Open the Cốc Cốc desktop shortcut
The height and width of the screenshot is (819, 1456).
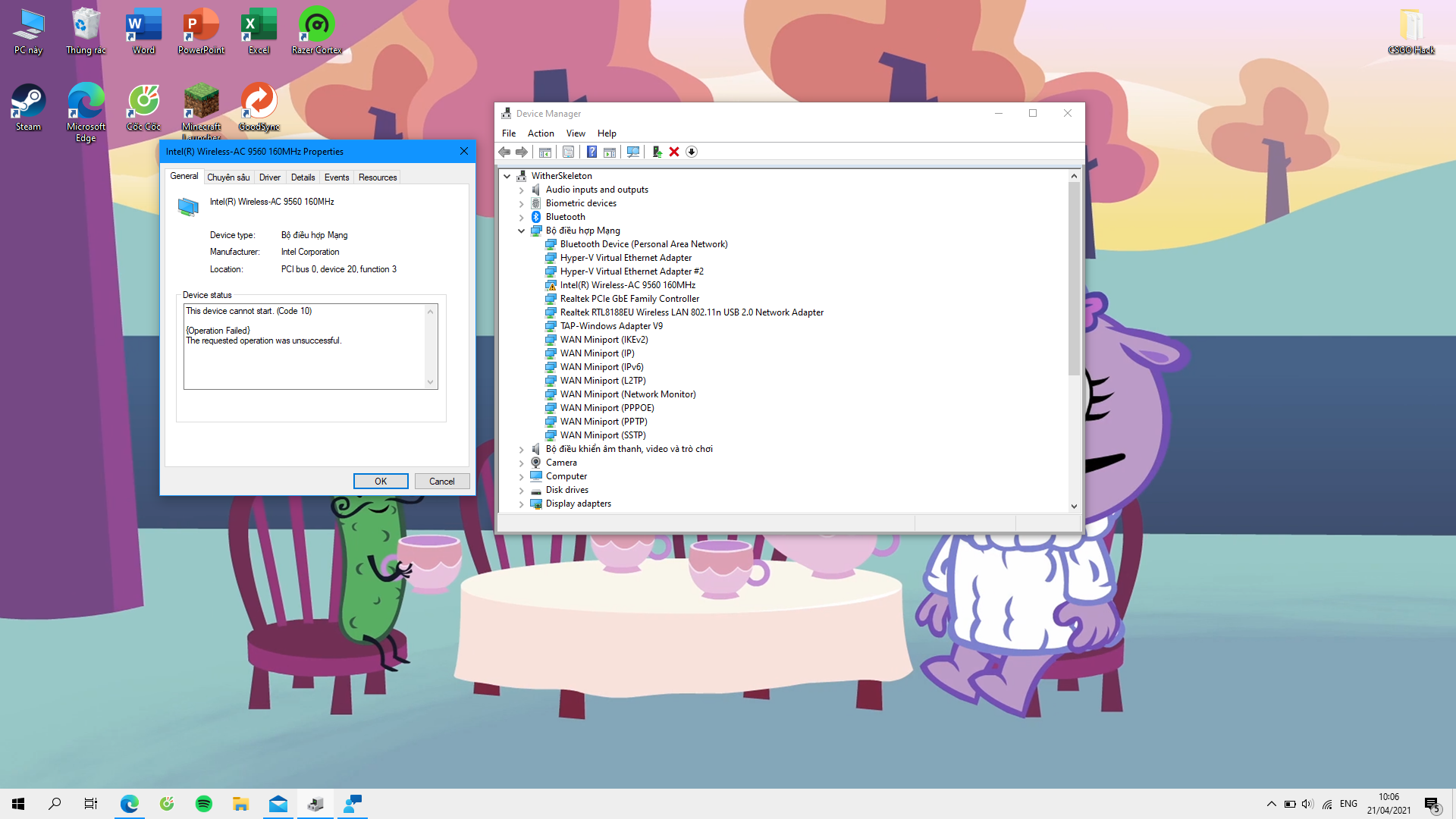click(x=144, y=108)
